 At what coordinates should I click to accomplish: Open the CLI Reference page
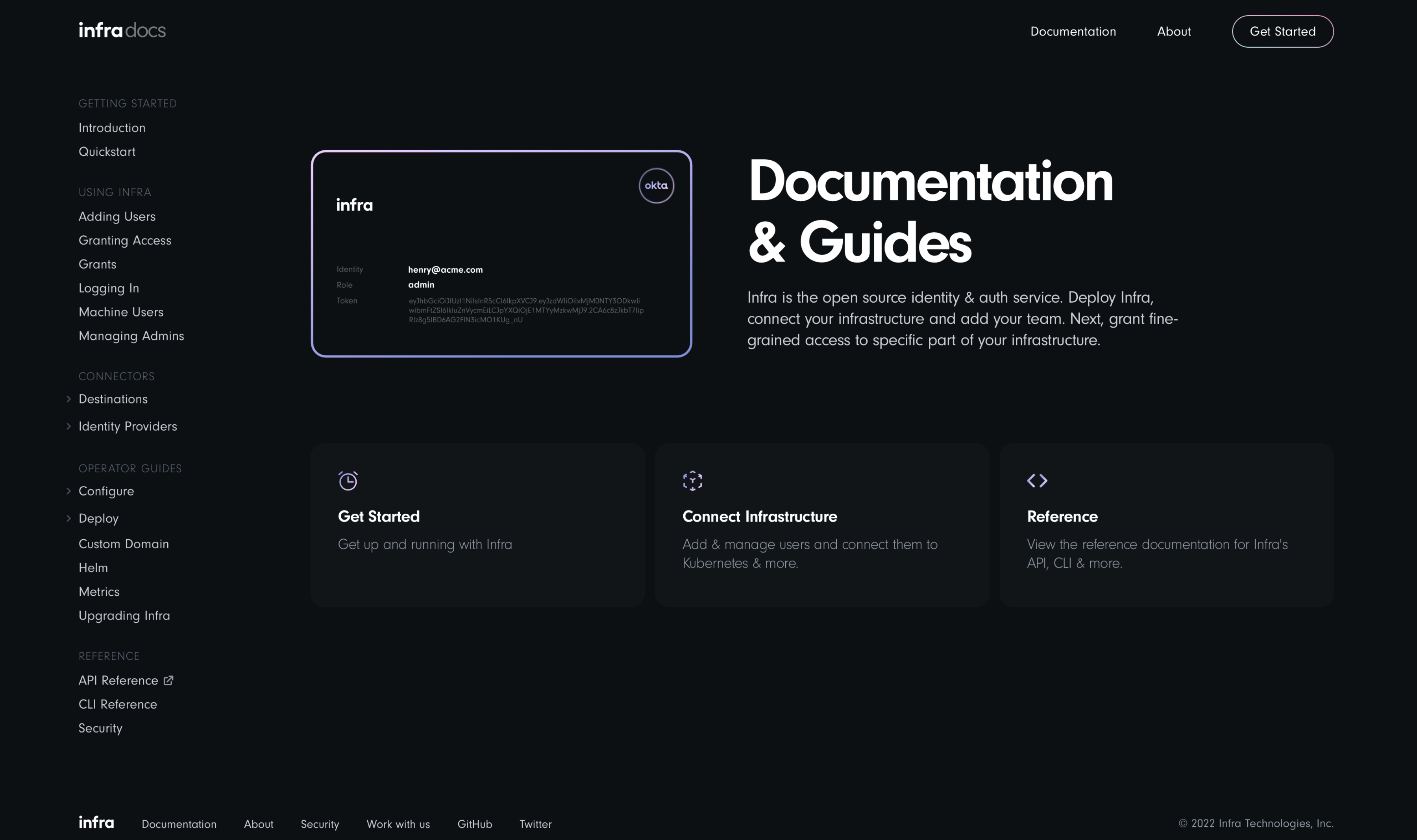coord(118,704)
